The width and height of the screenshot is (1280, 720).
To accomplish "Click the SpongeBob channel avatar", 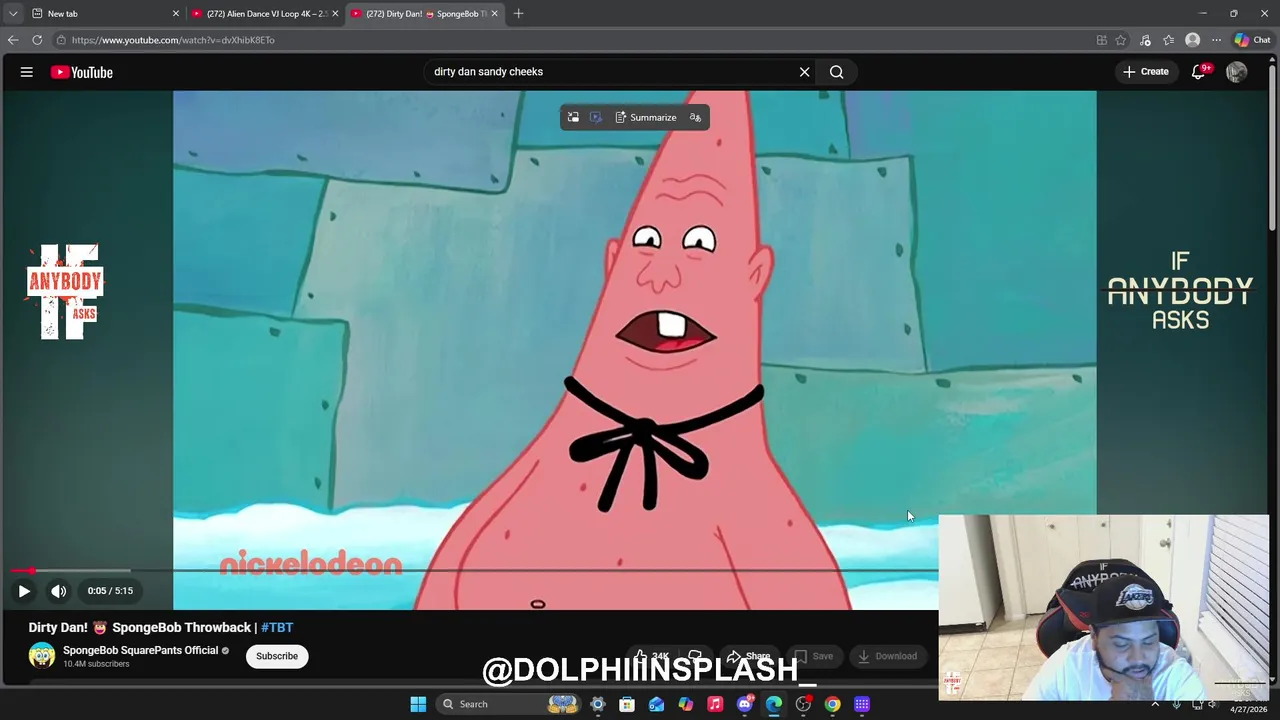I will [42, 656].
